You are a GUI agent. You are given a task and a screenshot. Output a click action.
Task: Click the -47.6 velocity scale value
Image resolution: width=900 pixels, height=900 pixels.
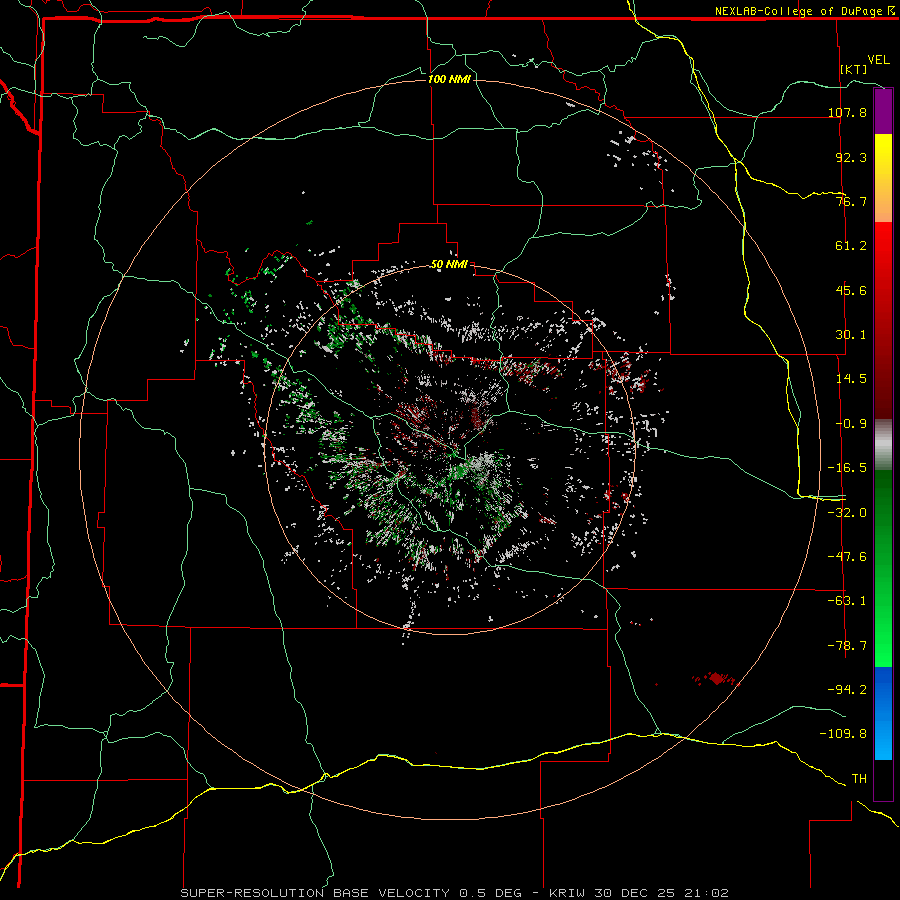(x=847, y=557)
